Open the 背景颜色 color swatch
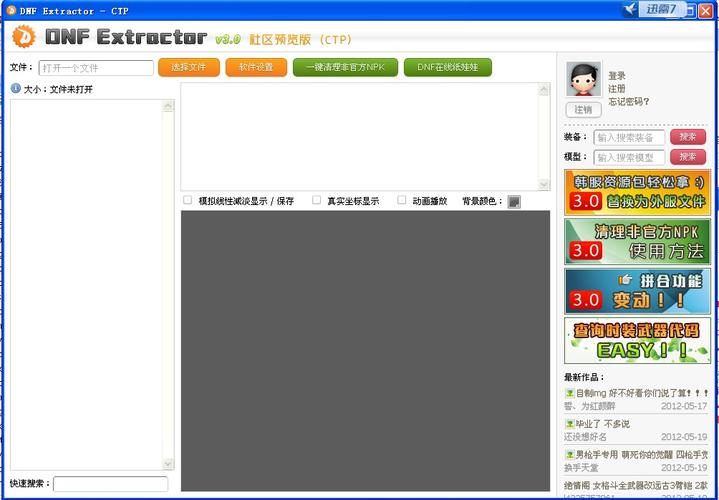The height and width of the screenshot is (500, 719). click(514, 201)
